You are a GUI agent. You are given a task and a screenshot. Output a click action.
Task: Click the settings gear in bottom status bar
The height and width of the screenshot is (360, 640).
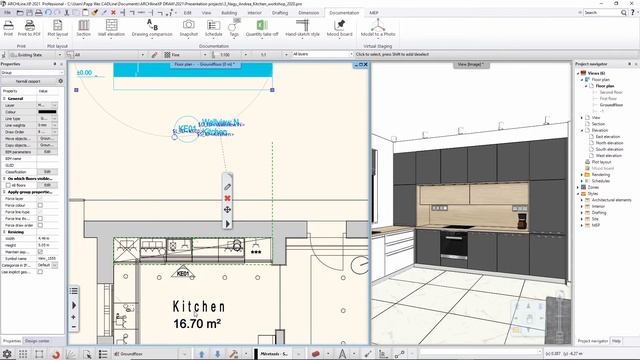pos(7,354)
